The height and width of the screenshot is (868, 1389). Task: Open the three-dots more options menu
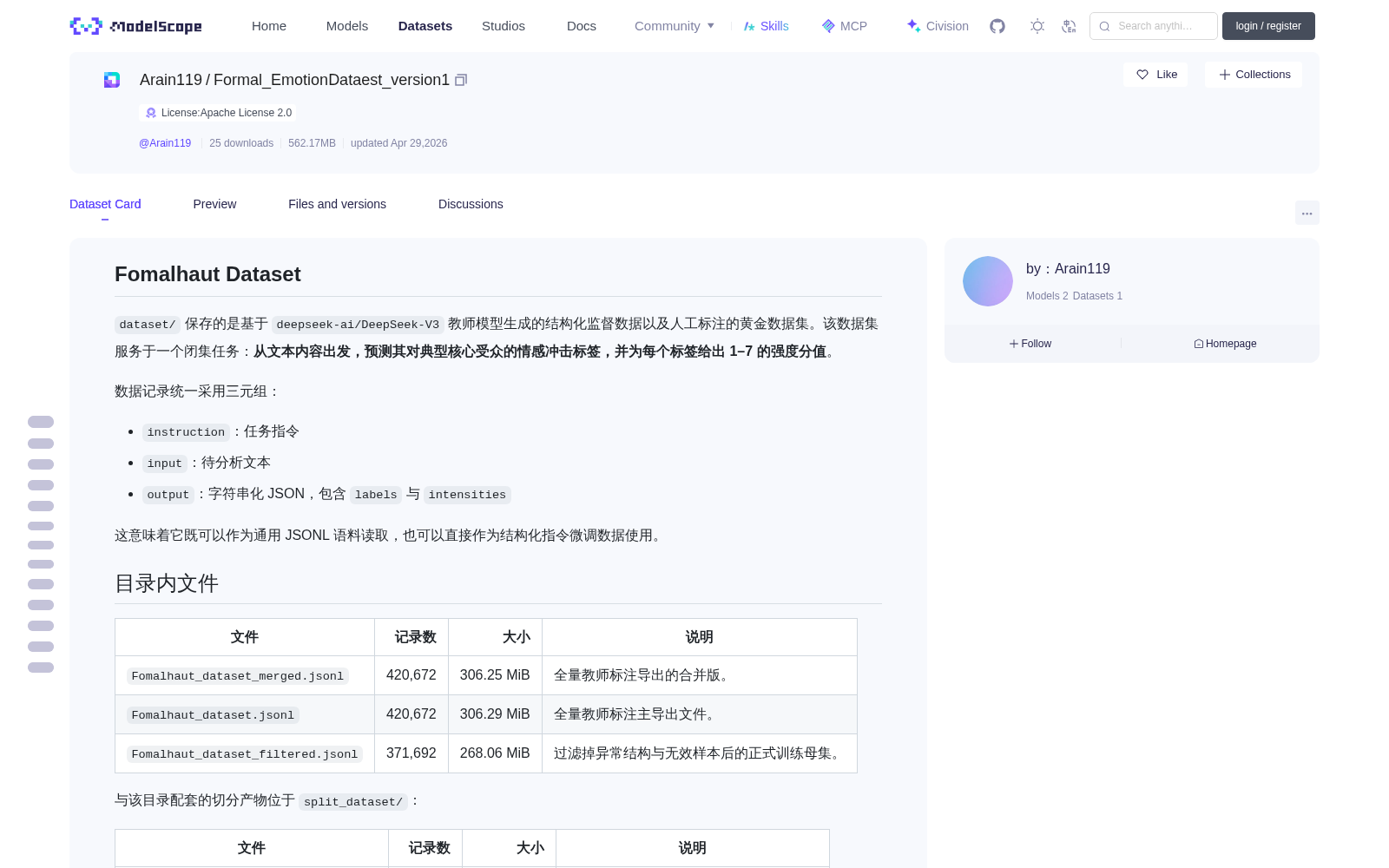(1307, 213)
